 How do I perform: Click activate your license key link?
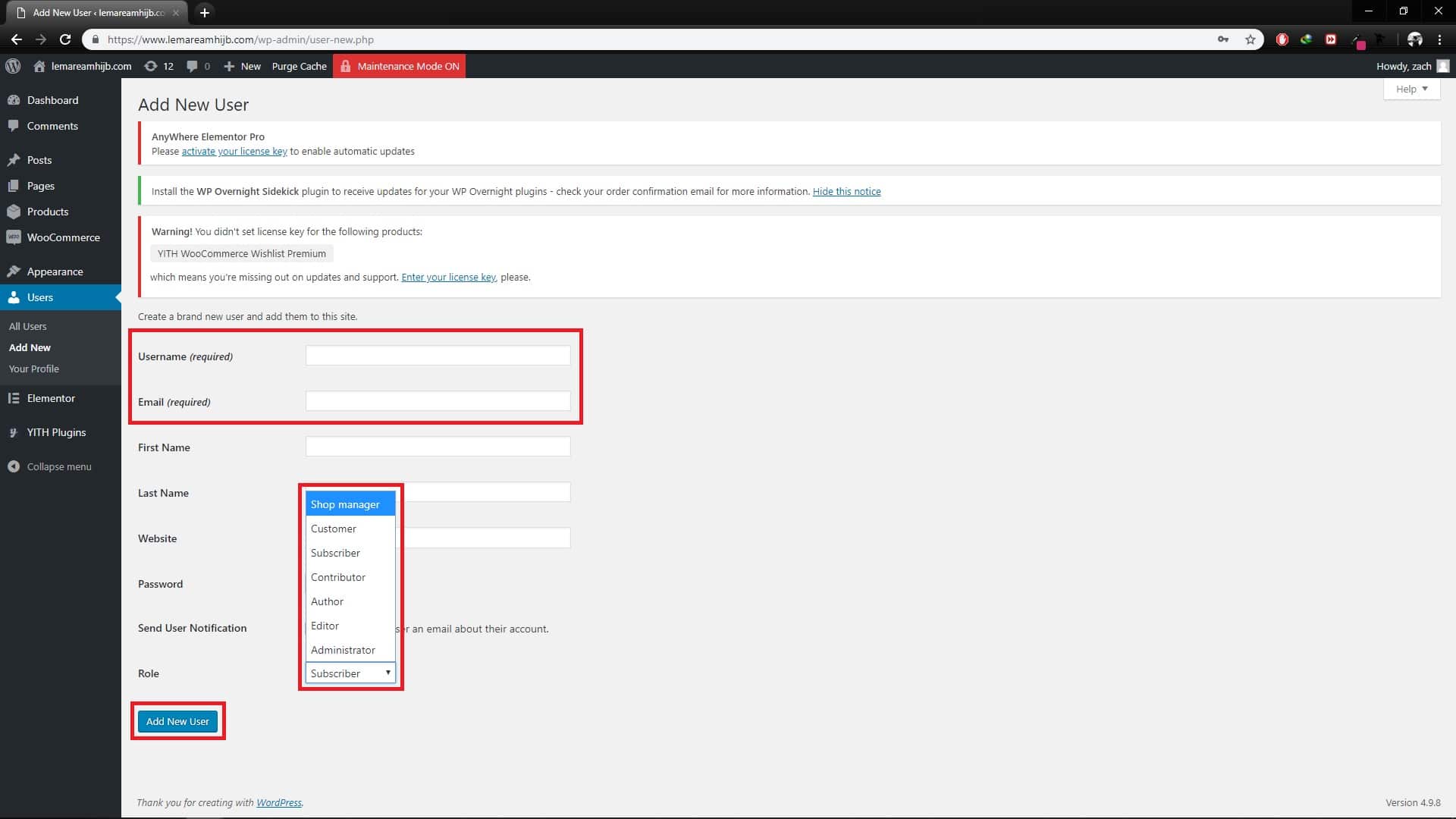234,151
